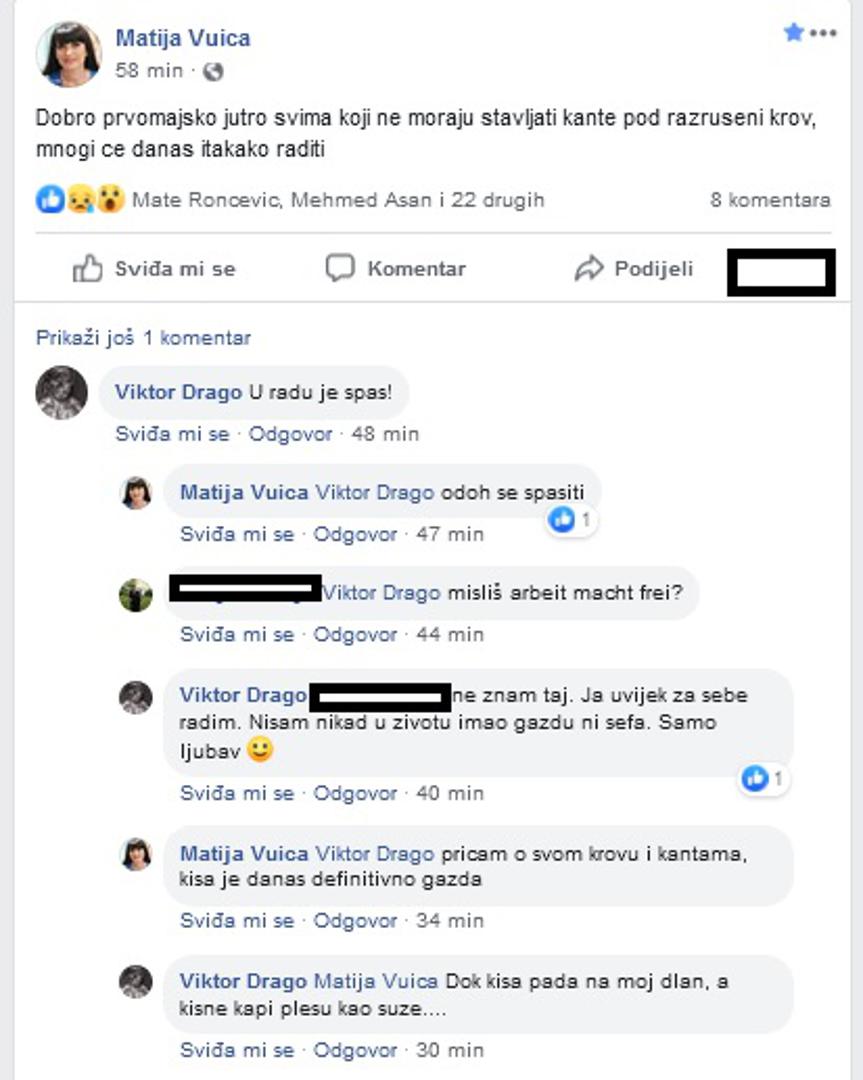The image size is (863, 1080).
Task: Open Matija Vuica profile from post header
Action: click(183, 37)
